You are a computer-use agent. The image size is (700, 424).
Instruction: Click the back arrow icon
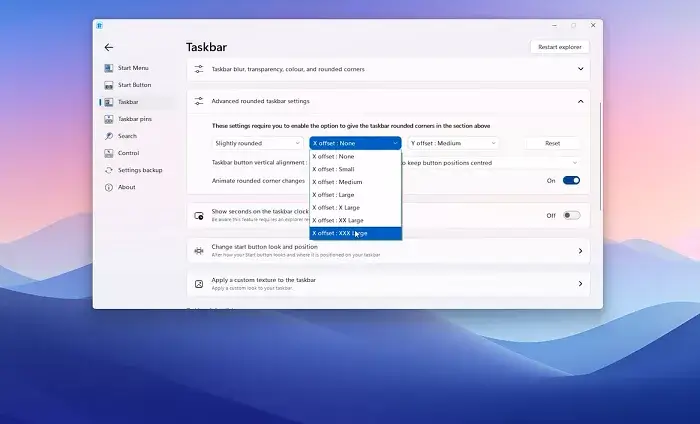(x=109, y=47)
